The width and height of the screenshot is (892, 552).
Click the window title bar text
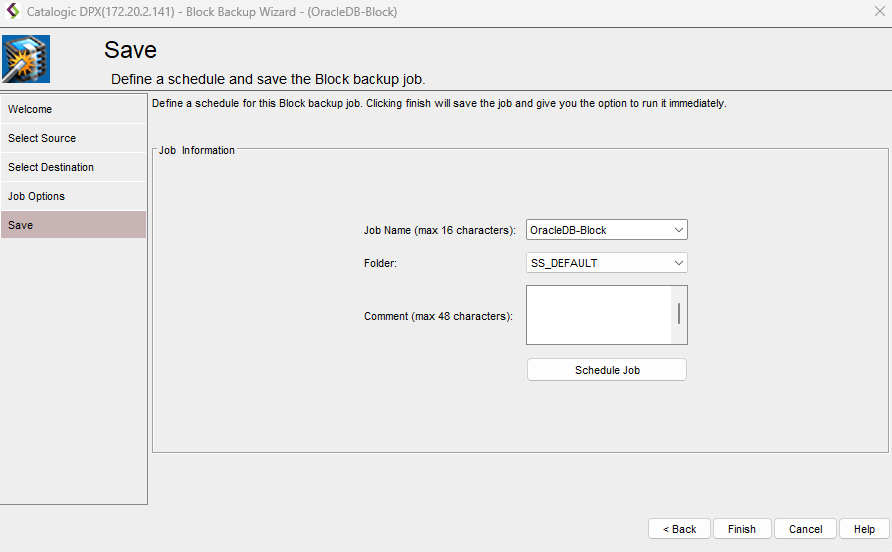(212, 11)
